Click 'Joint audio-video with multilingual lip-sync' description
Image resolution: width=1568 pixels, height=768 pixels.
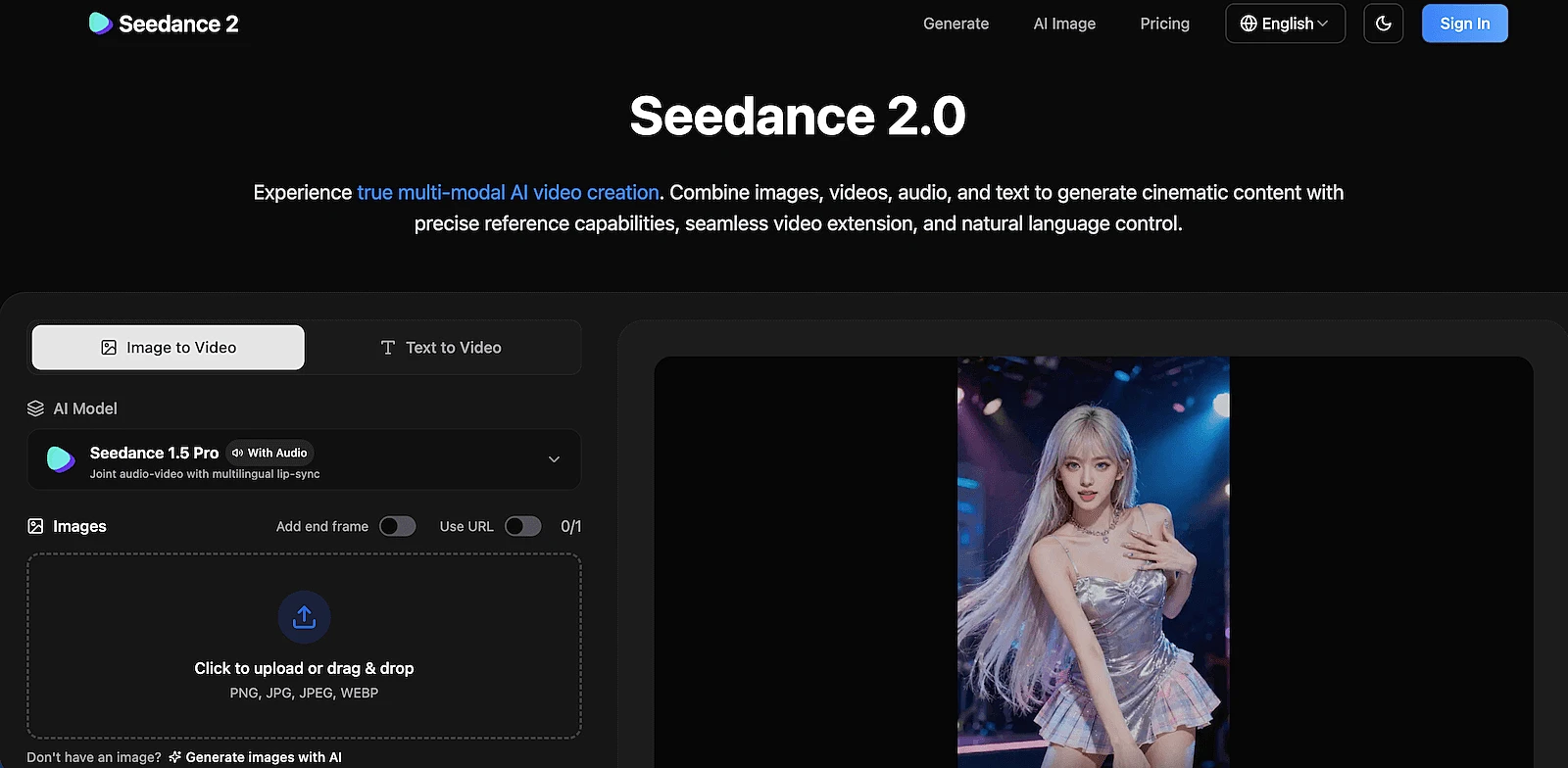tap(205, 474)
